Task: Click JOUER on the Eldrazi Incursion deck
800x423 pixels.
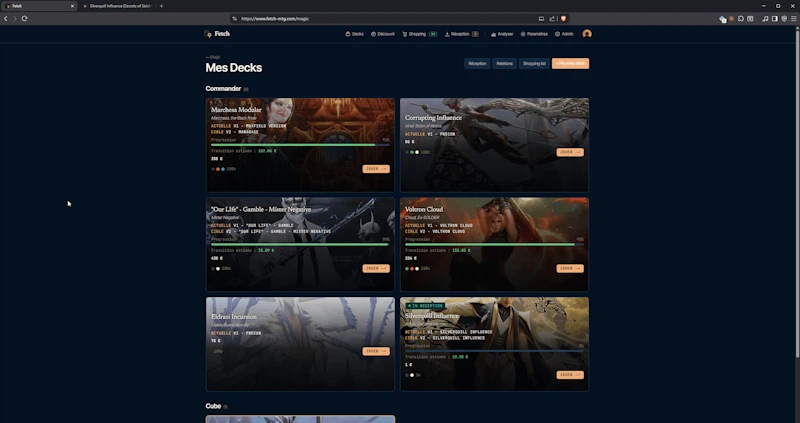Action: point(376,351)
